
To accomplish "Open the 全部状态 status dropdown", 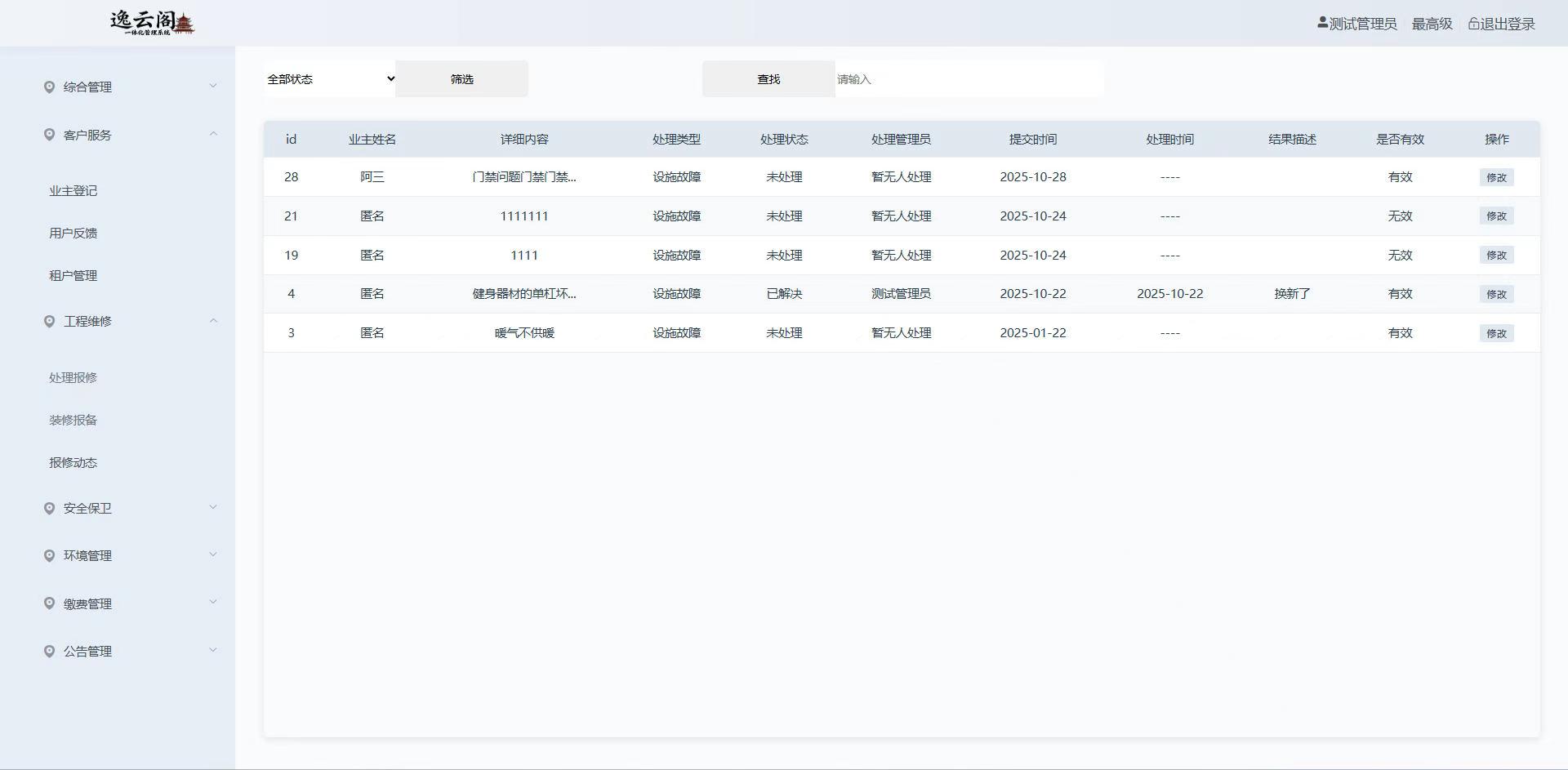I will click(x=330, y=79).
